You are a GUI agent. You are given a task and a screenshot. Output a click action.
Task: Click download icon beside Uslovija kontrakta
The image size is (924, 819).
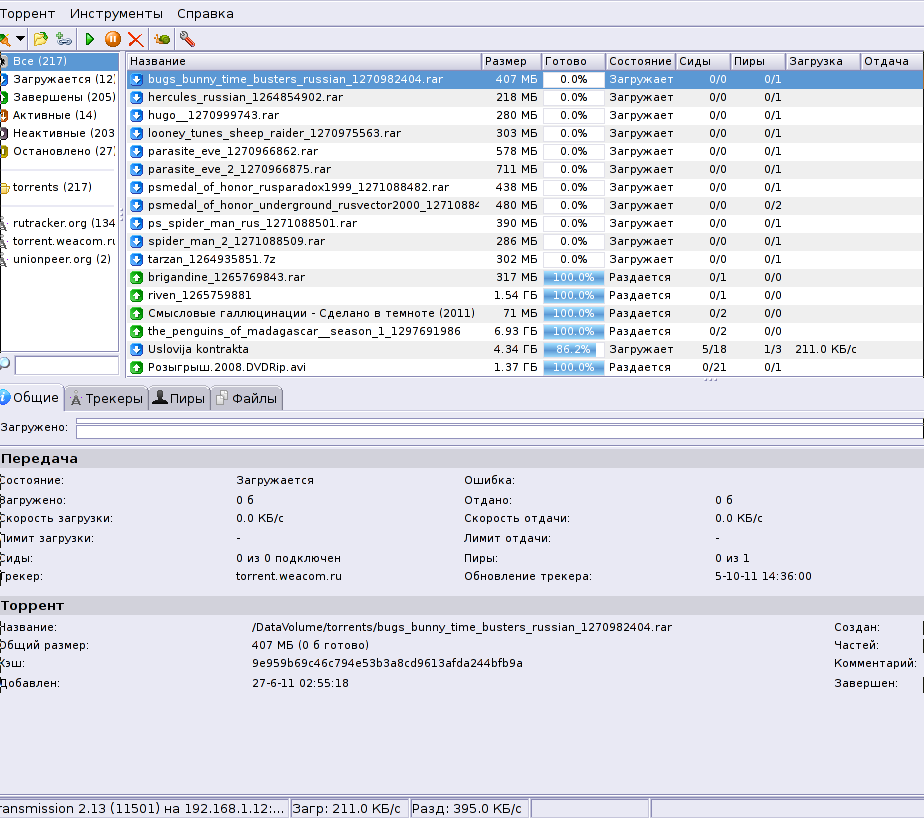pyautogui.click(x=137, y=349)
